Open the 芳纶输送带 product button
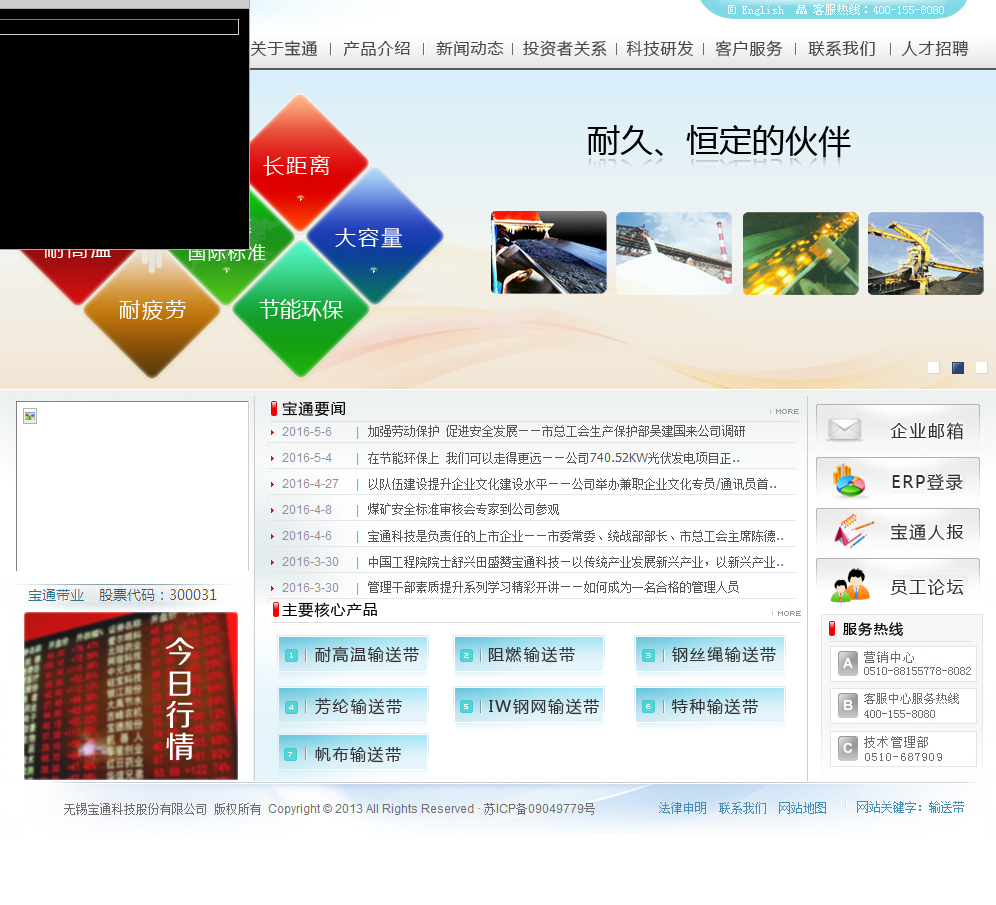The image size is (996, 905). 353,706
